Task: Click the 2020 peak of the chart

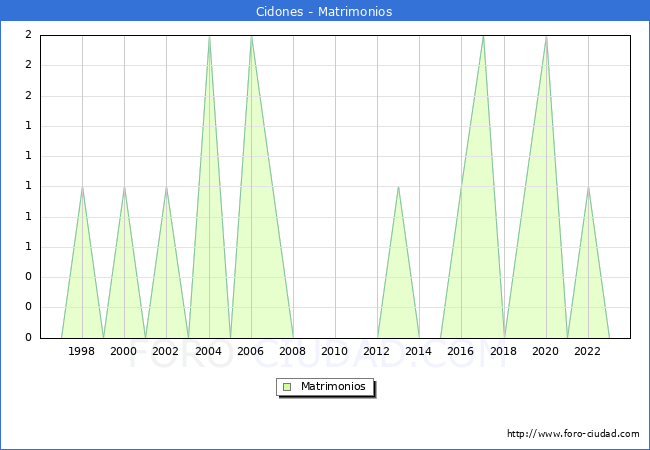Action: (x=546, y=37)
